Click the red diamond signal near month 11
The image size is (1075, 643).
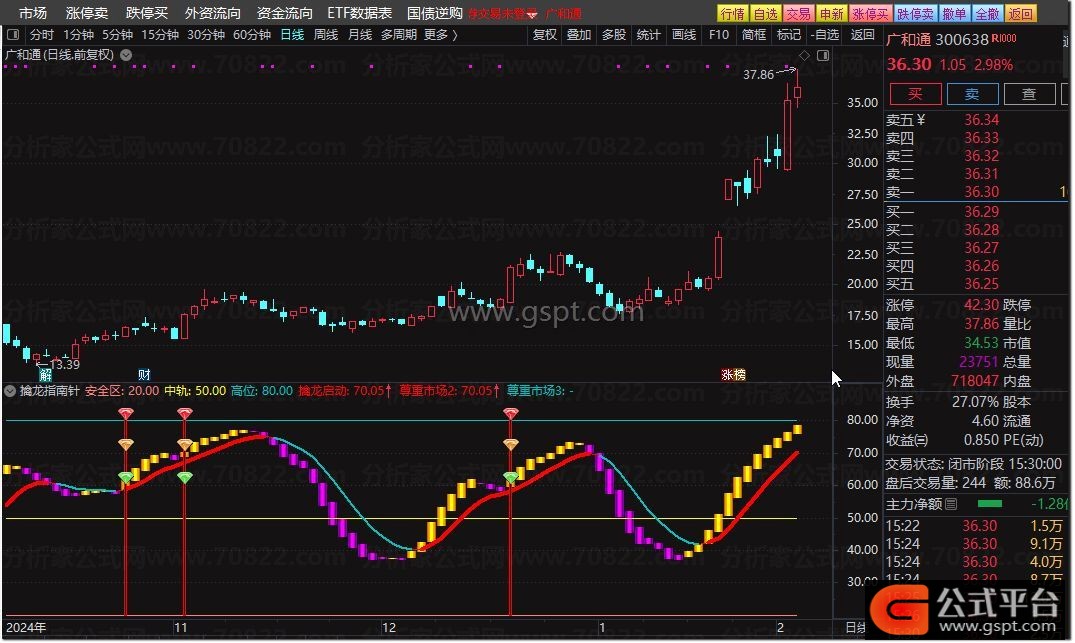pyautogui.click(x=184, y=413)
